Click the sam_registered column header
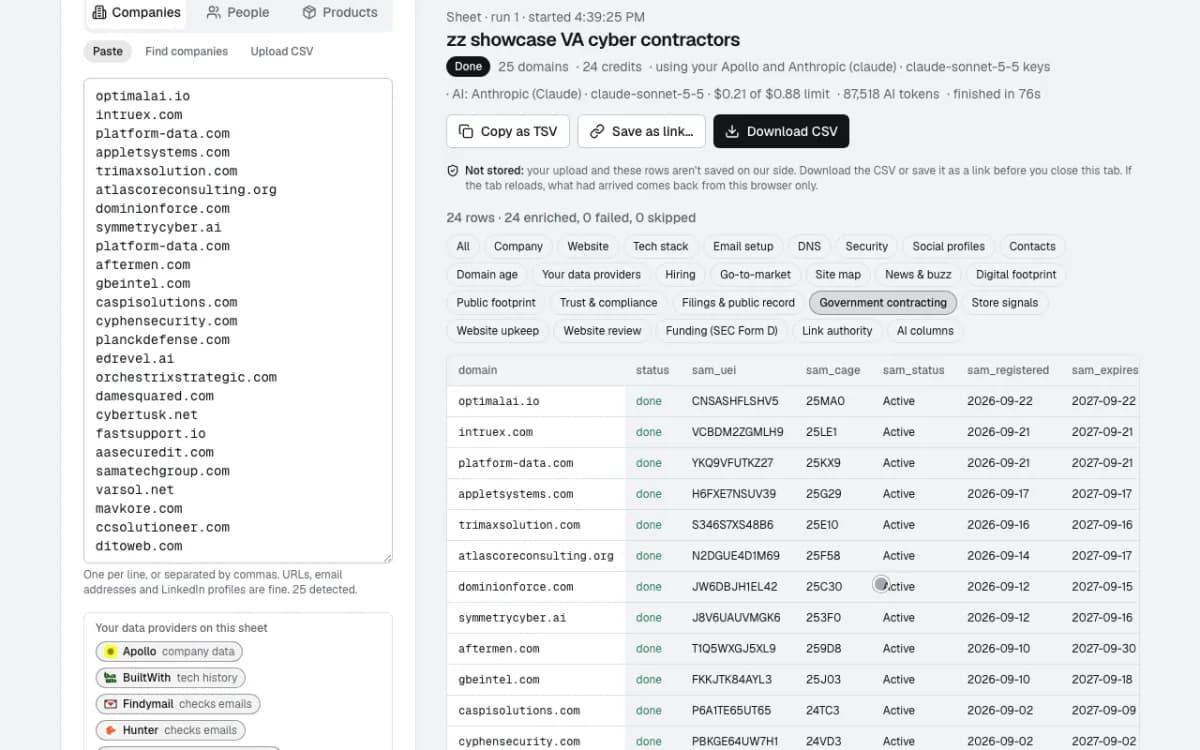Screen dimensions: 1200x750 (x=1008, y=370)
